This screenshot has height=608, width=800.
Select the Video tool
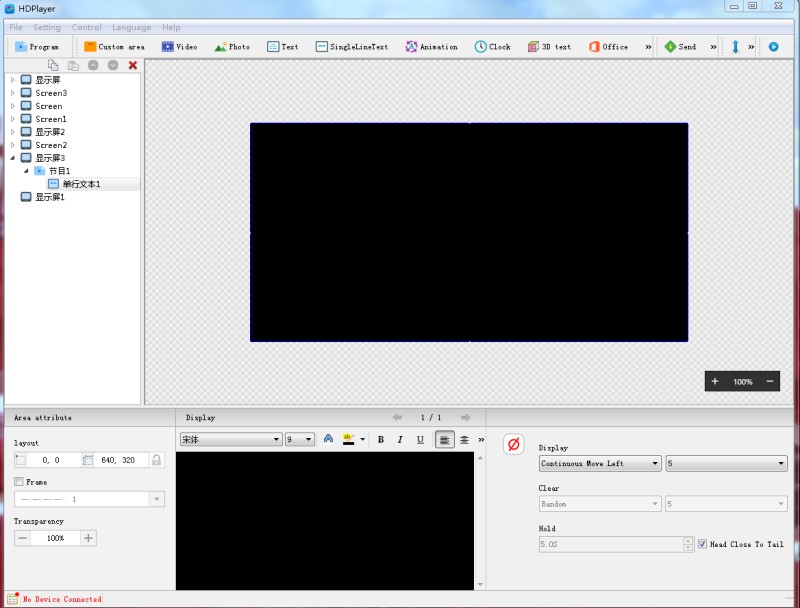179,46
